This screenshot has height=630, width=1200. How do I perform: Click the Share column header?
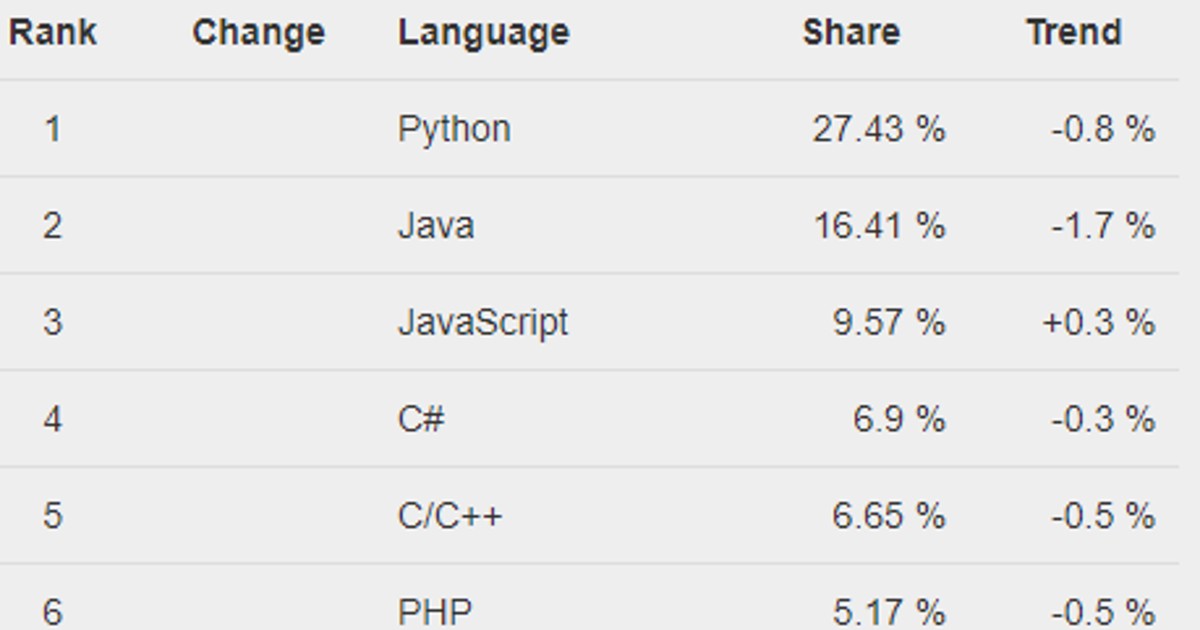(850, 33)
